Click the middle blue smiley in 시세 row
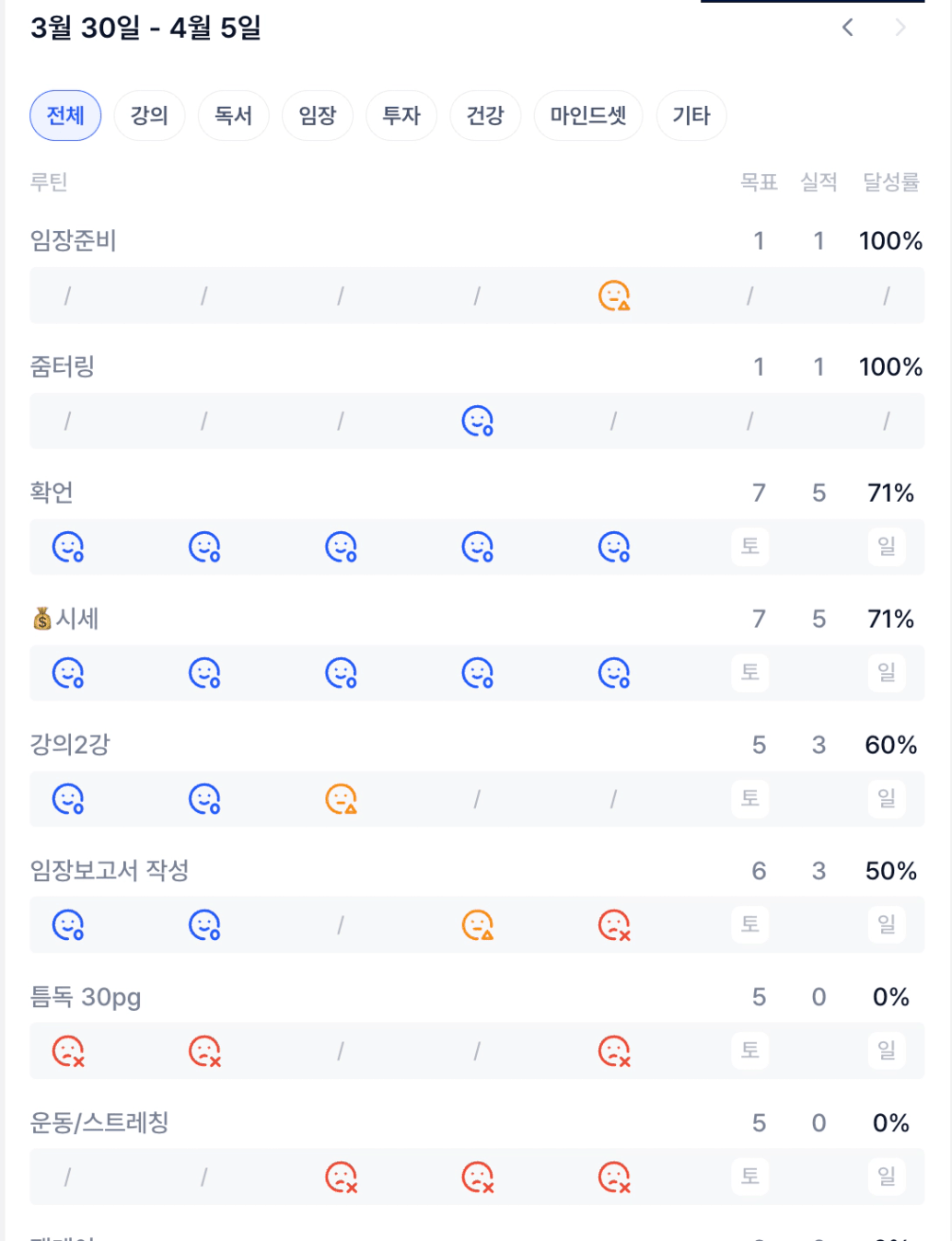The height and width of the screenshot is (1241, 952). (341, 673)
